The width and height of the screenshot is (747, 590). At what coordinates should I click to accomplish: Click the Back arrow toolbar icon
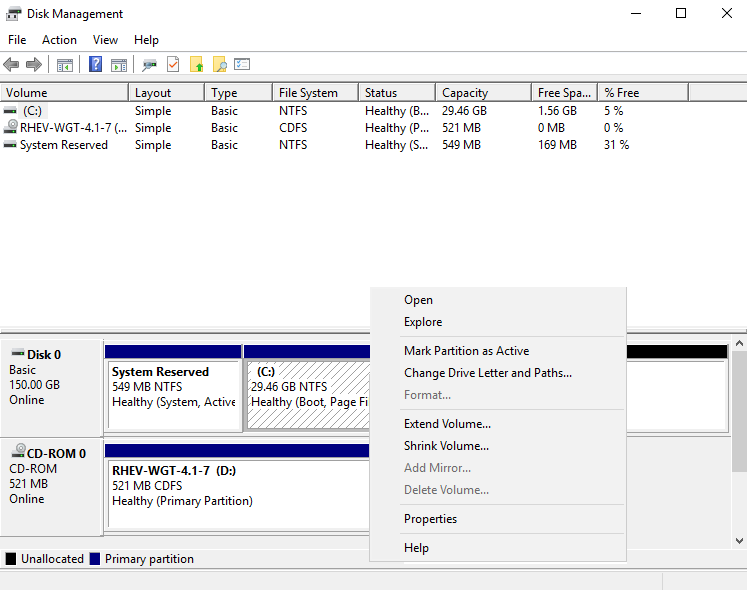point(11,65)
